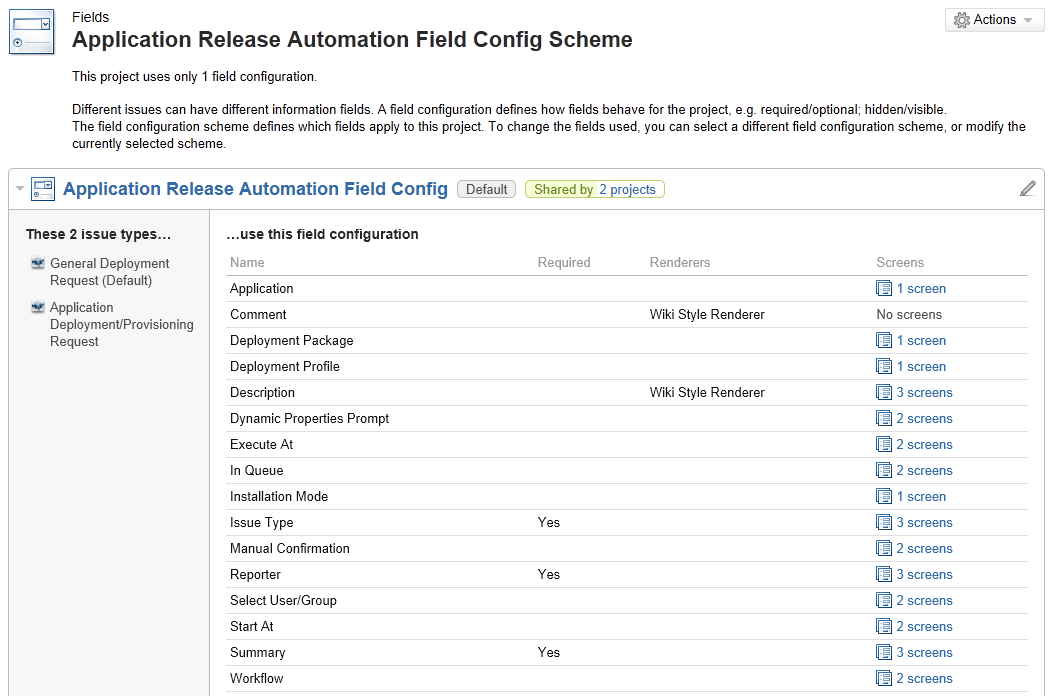
Task: Open 2 screens link for Execute At
Action: [x=924, y=445]
